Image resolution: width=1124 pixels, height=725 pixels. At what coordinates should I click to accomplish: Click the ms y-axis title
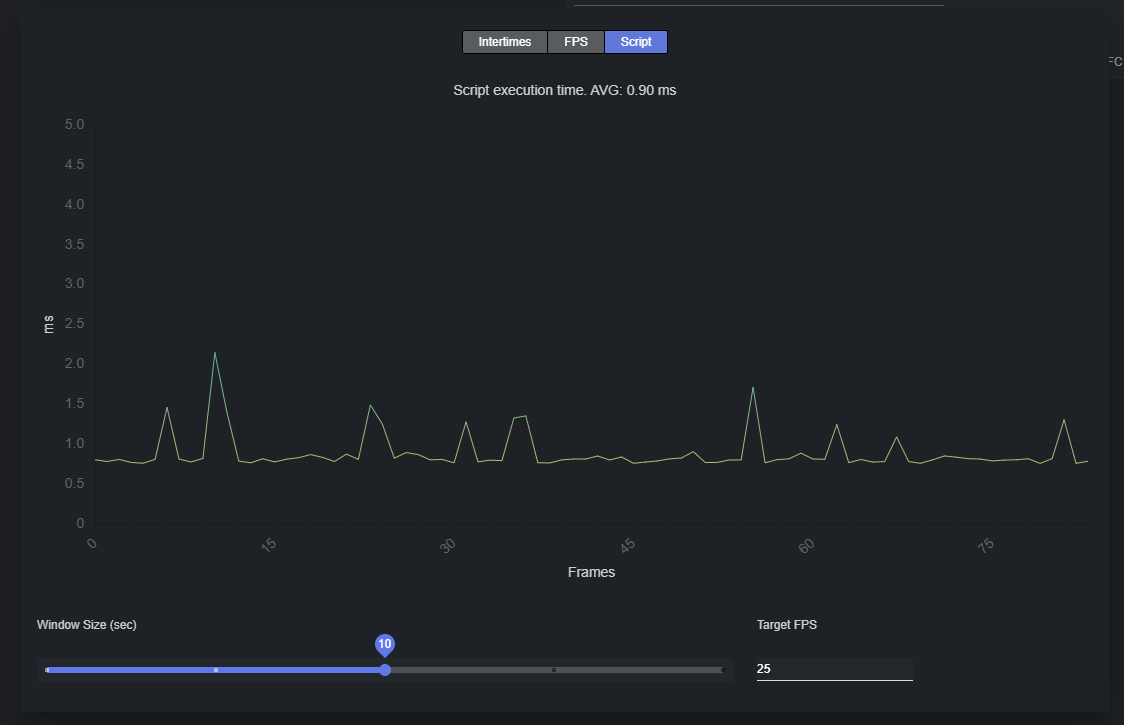pyautogui.click(x=48, y=323)
